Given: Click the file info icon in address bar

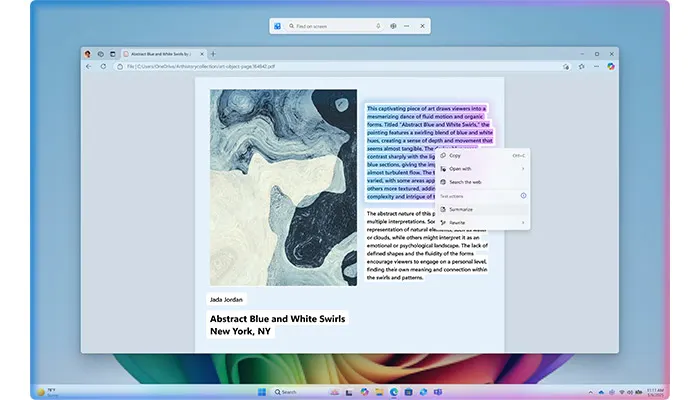Looking at the screenshot, I should pyautogui.click(x=120, y=67).
